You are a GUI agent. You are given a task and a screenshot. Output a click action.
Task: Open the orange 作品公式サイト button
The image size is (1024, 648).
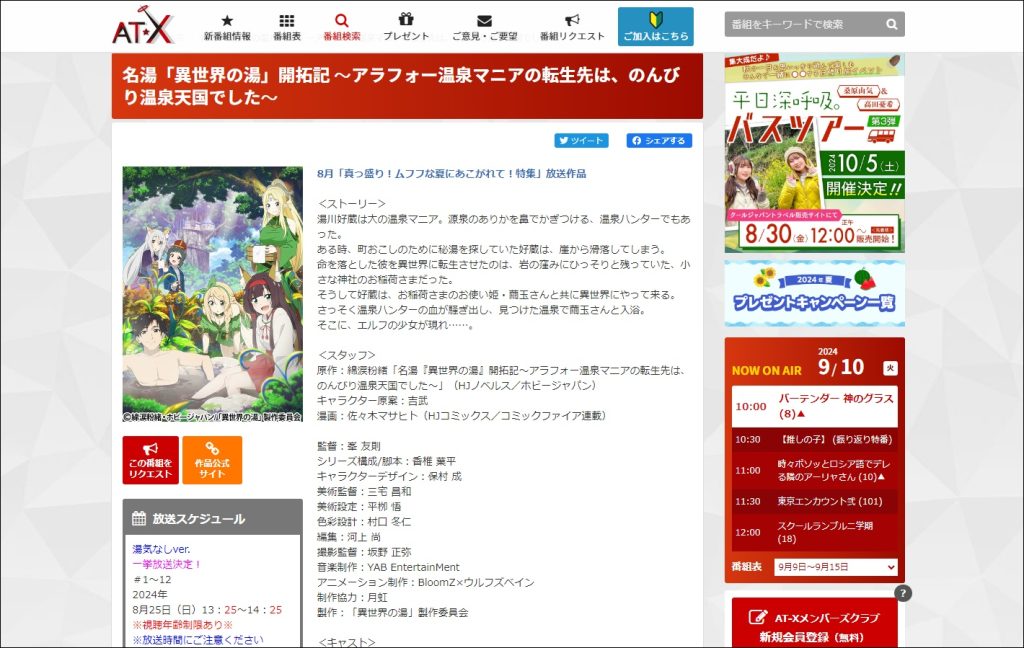[212, 460]
